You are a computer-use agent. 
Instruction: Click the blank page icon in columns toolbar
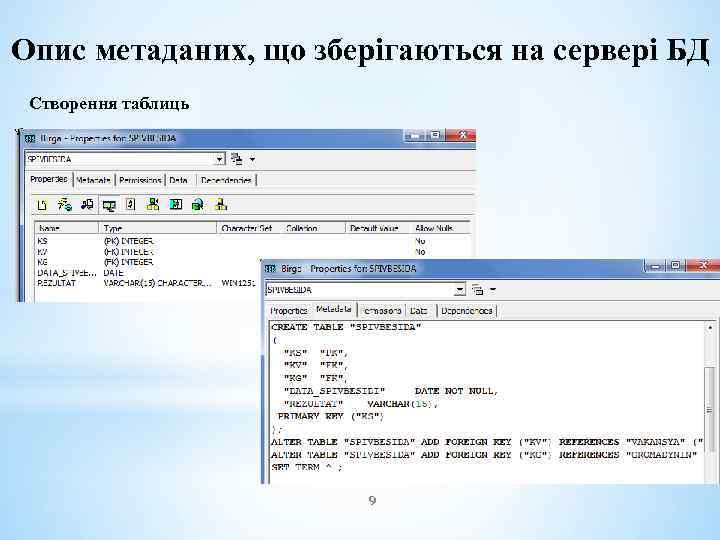click(42, 205)
